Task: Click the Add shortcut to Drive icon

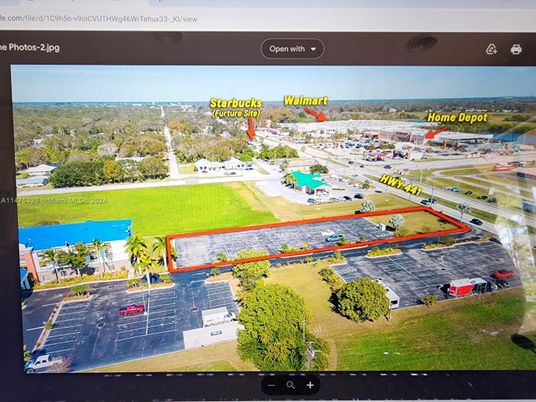Action: click(491, 50)
